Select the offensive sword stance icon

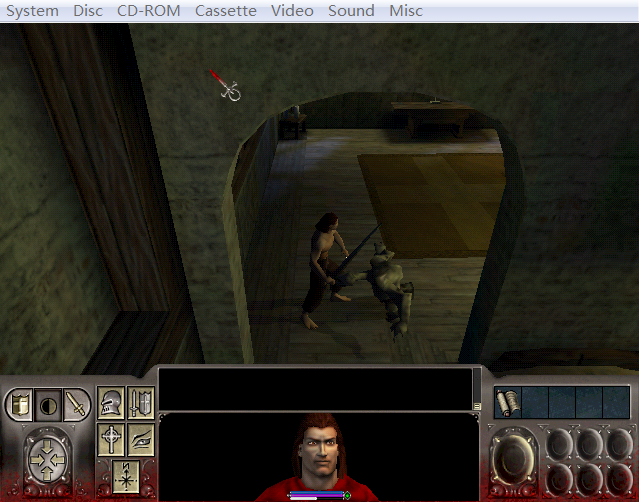click(77, 404)
